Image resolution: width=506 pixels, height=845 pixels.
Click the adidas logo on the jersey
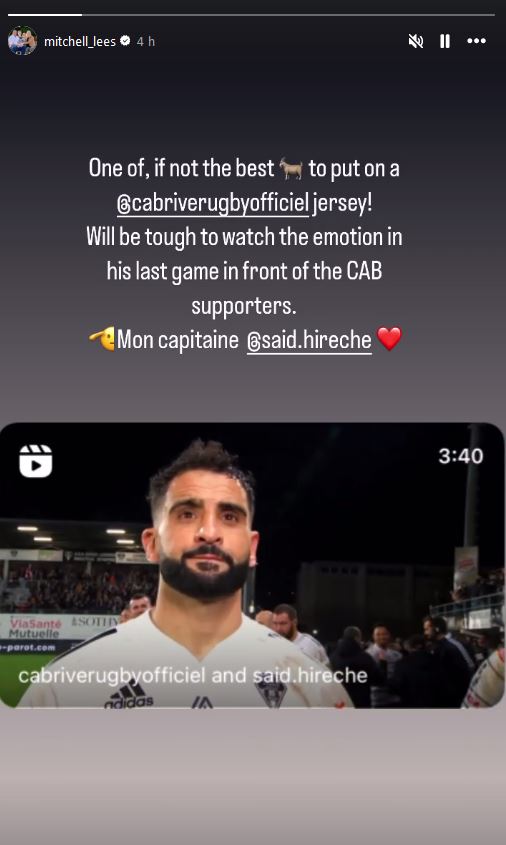pos(129,696)
